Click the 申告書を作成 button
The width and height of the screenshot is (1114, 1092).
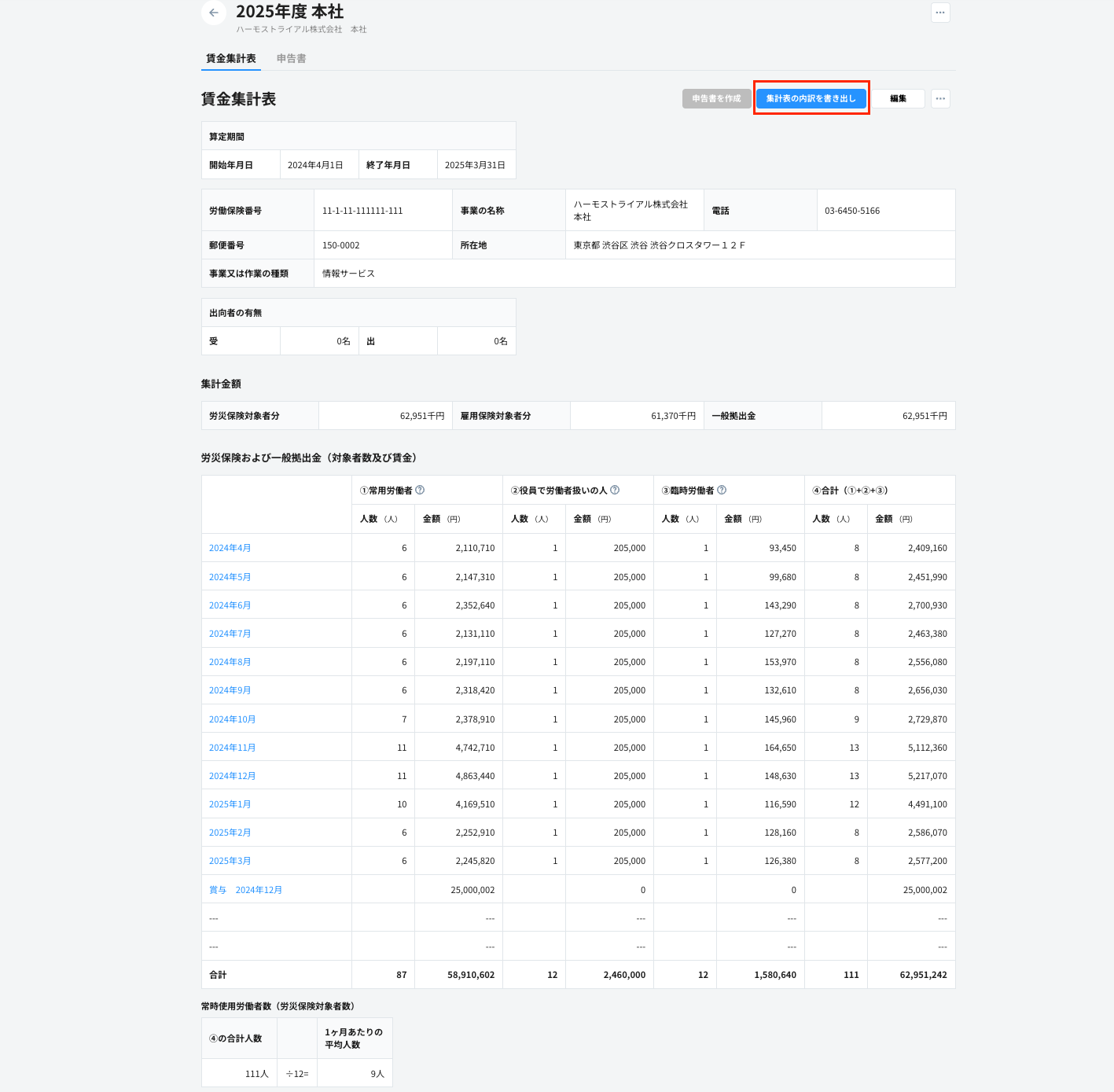coord(716,98)
